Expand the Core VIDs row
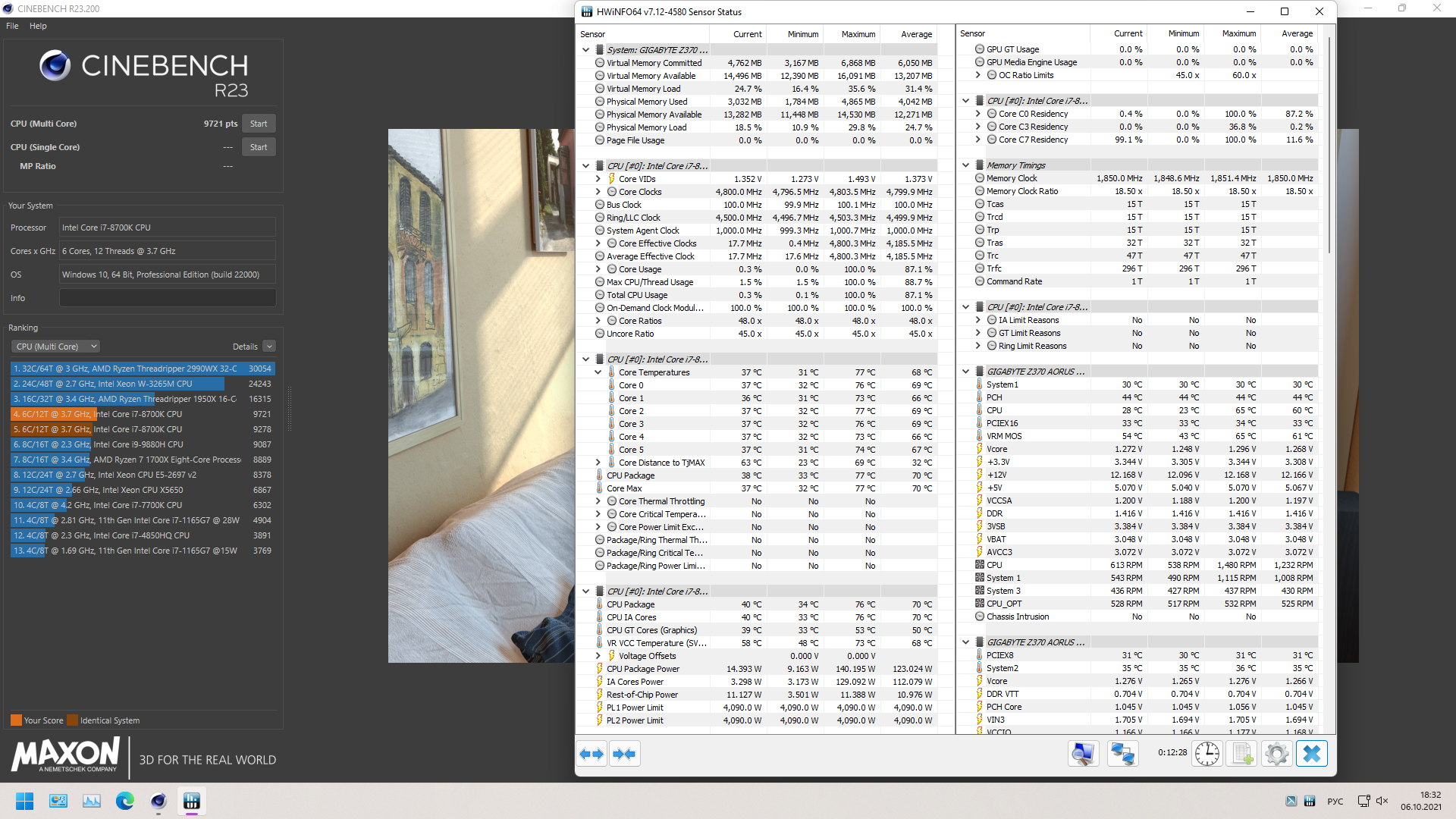 598,179
